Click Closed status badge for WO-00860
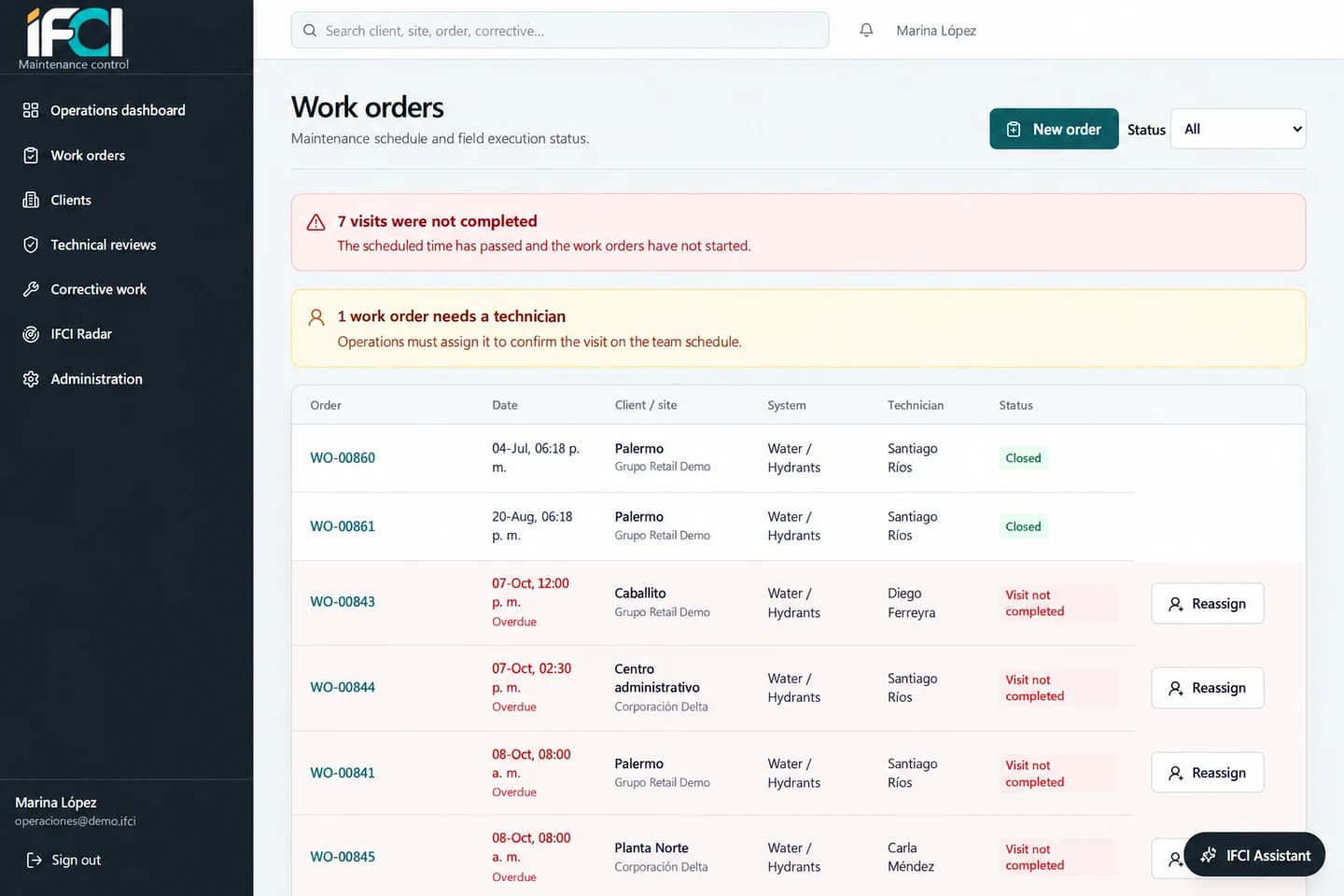The height and width of the screenshot is (896, 1344). (1023, 458)
